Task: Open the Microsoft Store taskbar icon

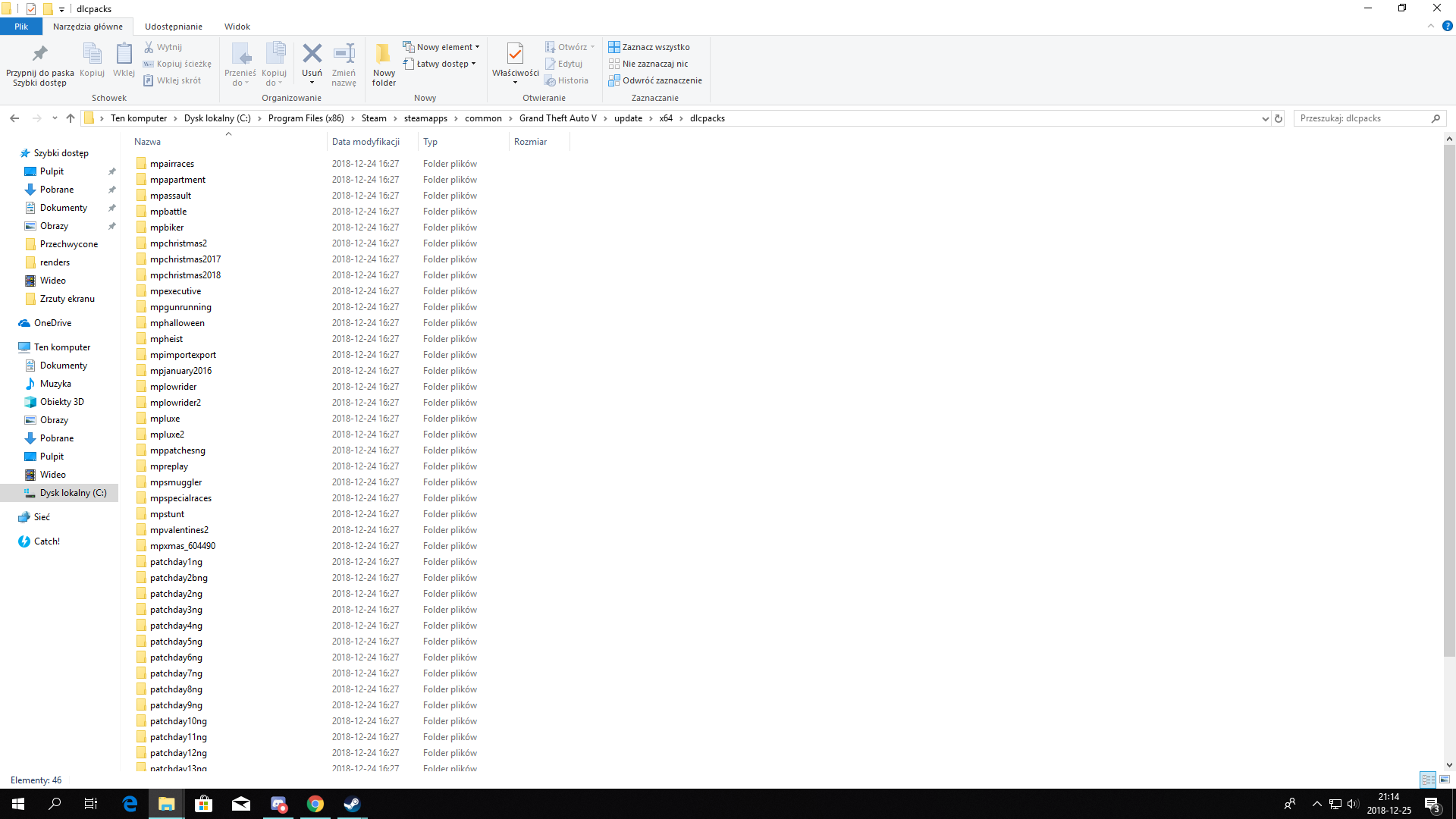Action: 203,804
